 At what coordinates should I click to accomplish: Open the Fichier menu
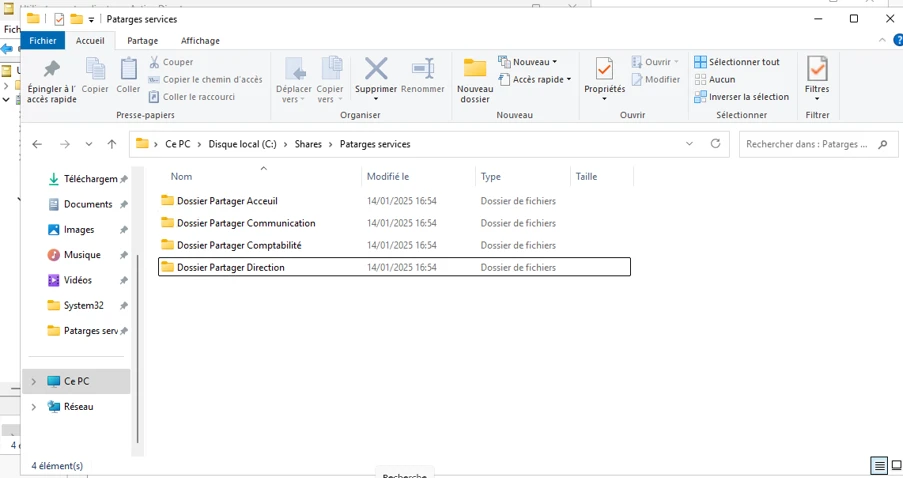[x=43, y=40]
